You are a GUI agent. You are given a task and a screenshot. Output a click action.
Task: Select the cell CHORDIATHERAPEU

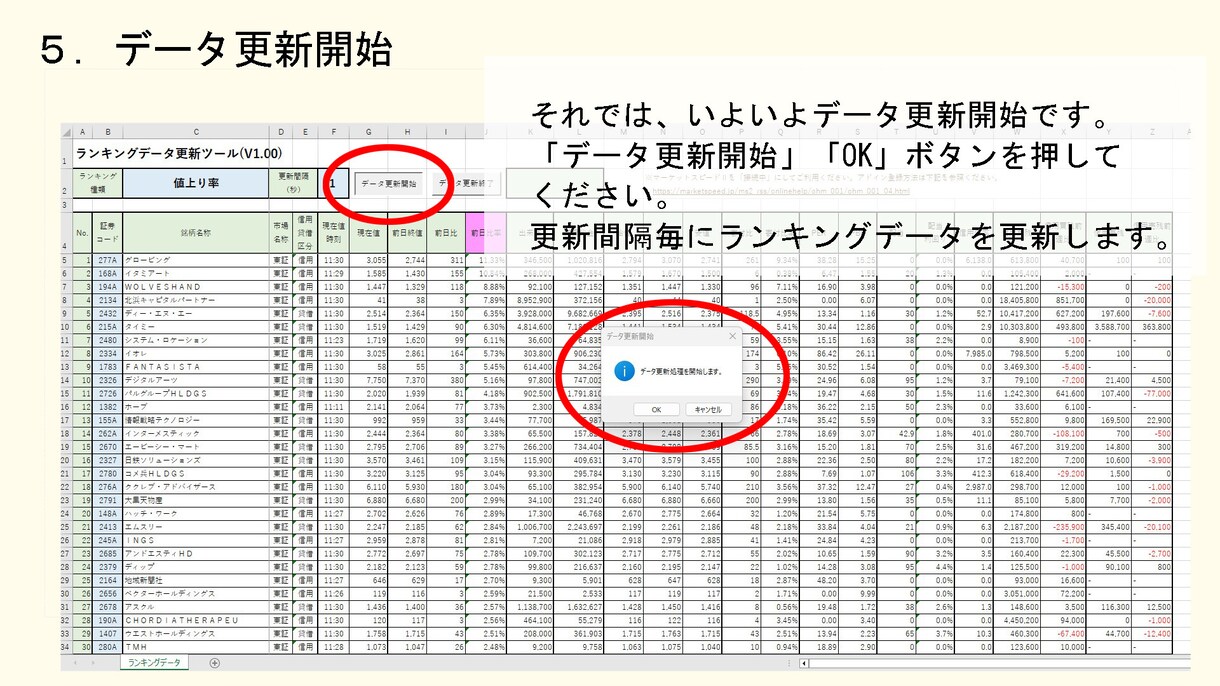pos(196,618)
